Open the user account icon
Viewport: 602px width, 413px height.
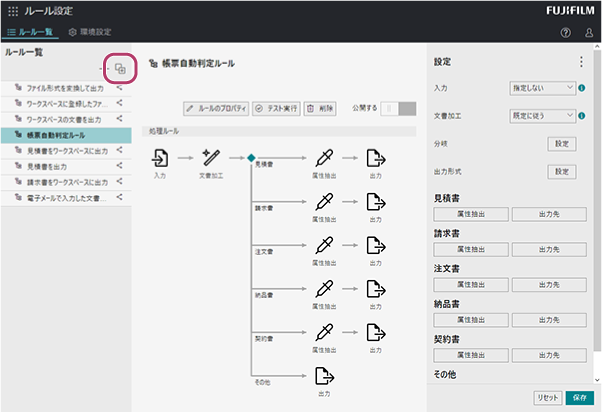589,33
